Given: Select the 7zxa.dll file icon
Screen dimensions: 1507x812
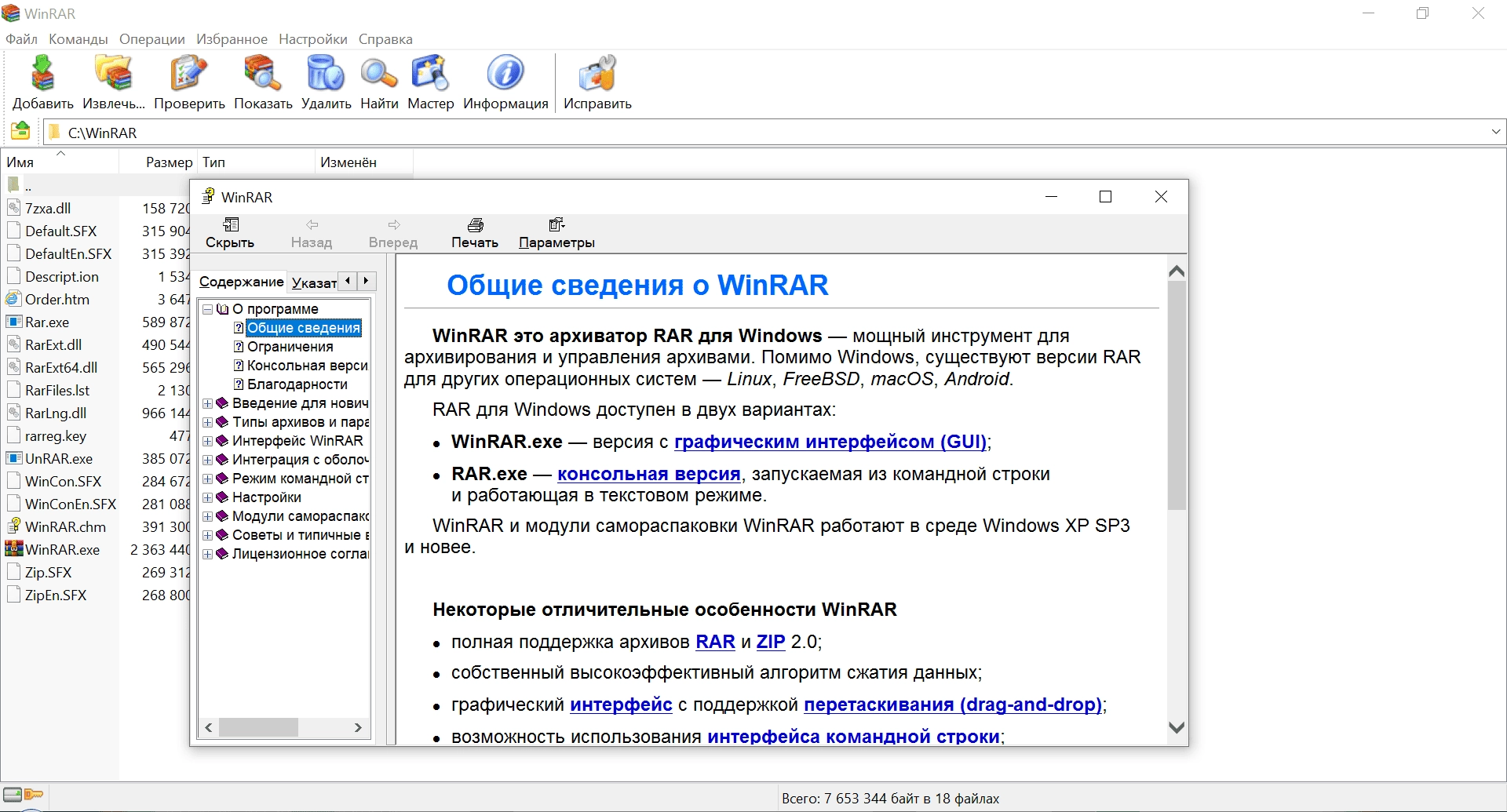Looking at the screenshot, I should (13, 208).
